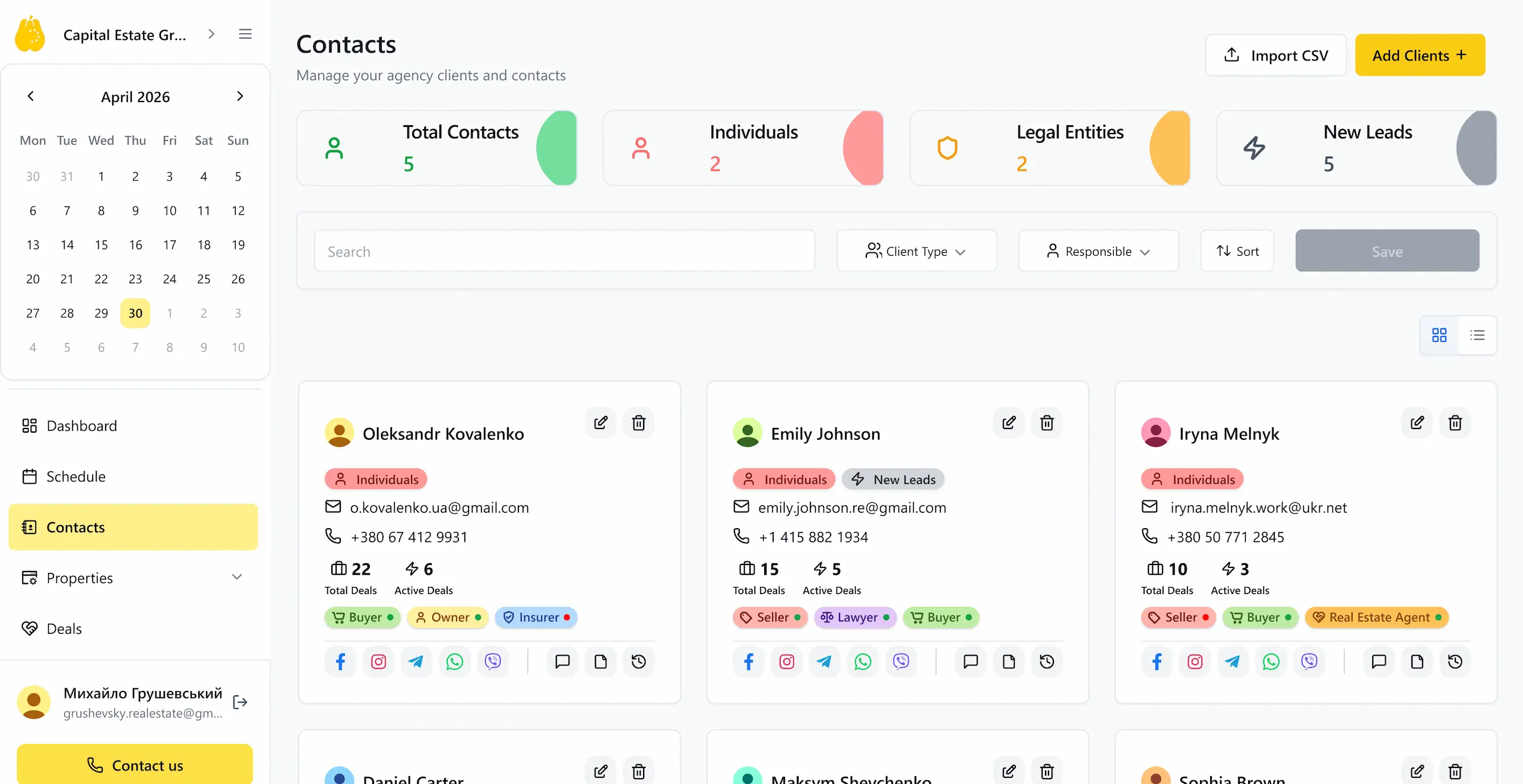Open documents for Oleksandr Kovalenko
The image size is (1523, 784).
pos(600,661)
